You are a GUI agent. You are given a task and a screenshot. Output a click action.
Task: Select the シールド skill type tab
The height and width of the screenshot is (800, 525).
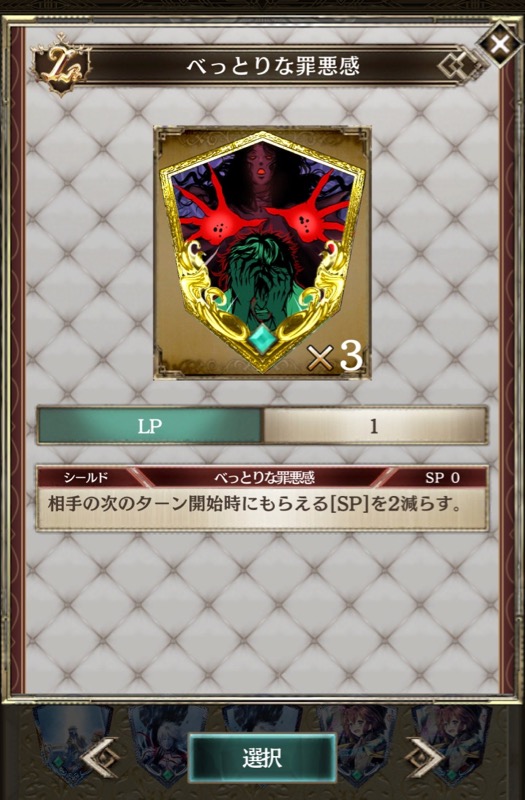[x=87, y=477]
